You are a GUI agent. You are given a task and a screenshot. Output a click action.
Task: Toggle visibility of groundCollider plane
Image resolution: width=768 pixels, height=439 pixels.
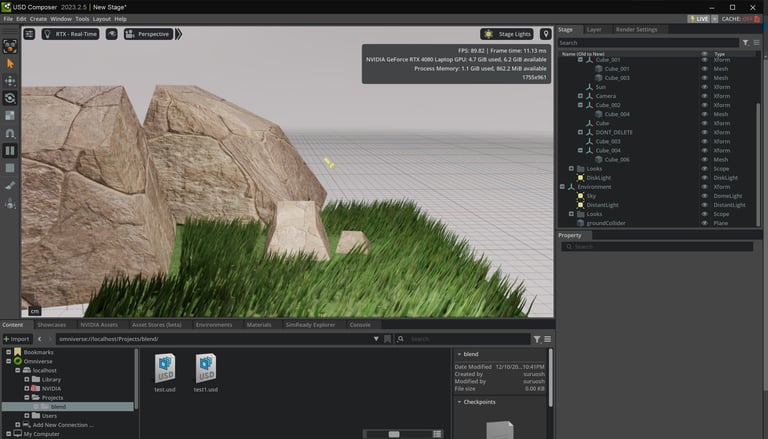(x=704, y=223)
